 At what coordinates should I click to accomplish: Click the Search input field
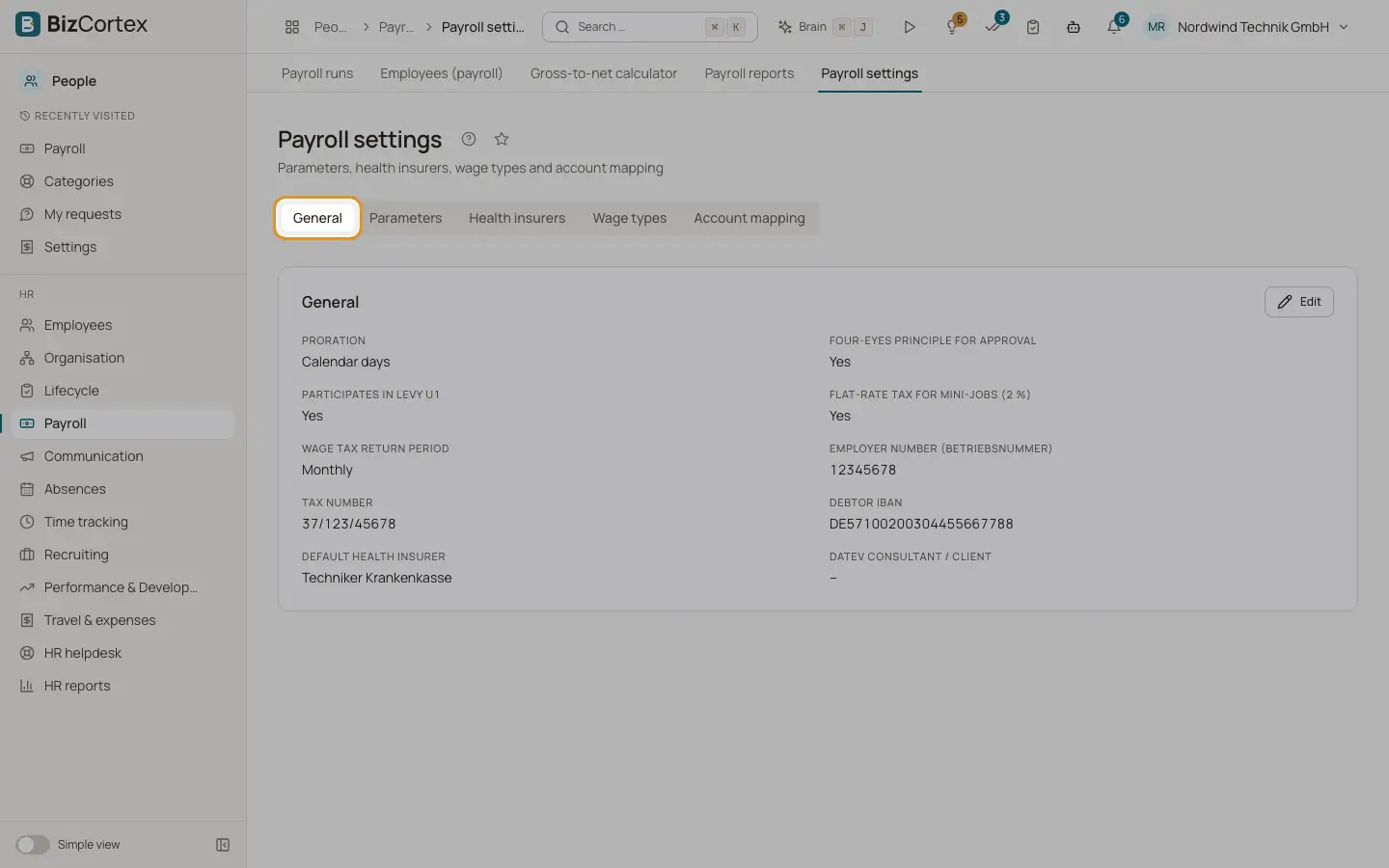650,27
